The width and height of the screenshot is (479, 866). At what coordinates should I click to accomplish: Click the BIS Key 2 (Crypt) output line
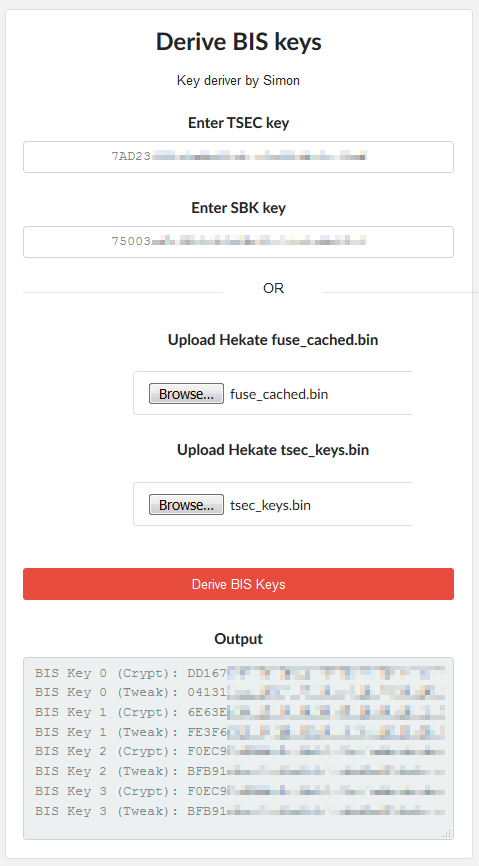240,752
